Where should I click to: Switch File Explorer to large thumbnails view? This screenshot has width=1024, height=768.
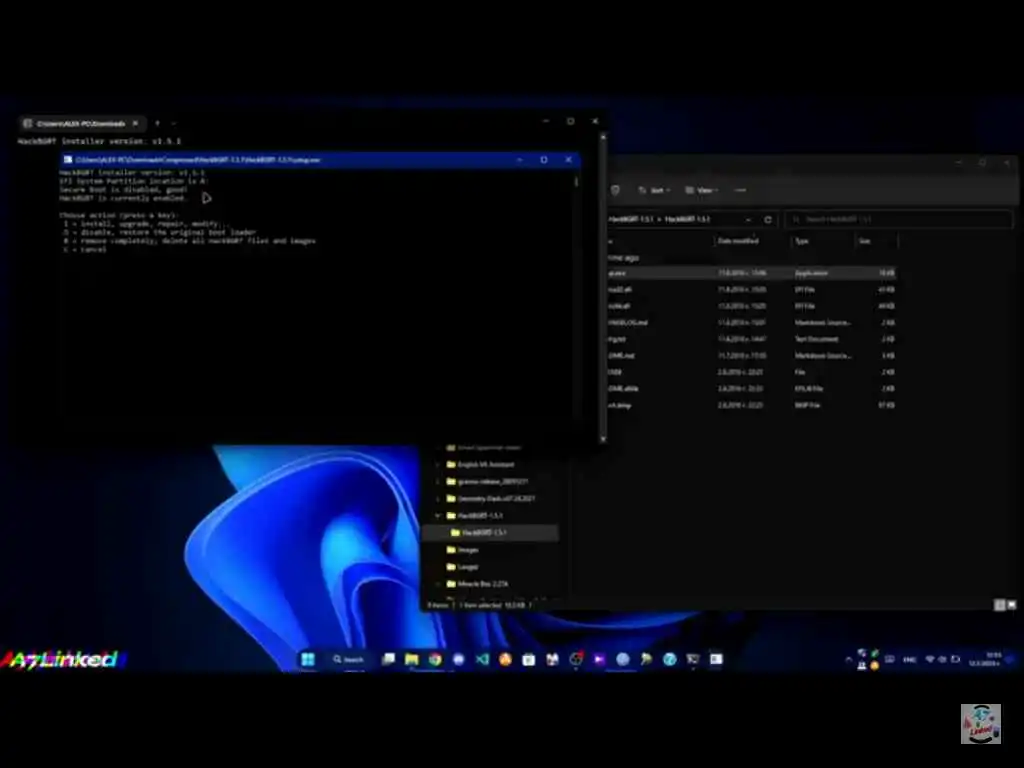pyautogui.click(x=1012, y=605)
